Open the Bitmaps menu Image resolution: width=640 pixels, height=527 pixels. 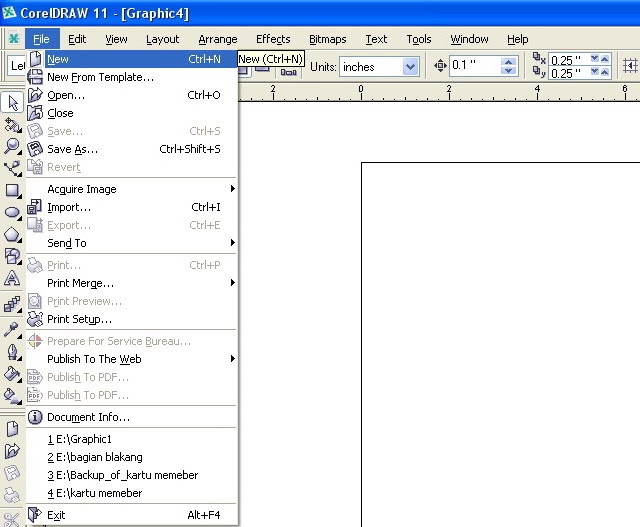pos(327,39)
